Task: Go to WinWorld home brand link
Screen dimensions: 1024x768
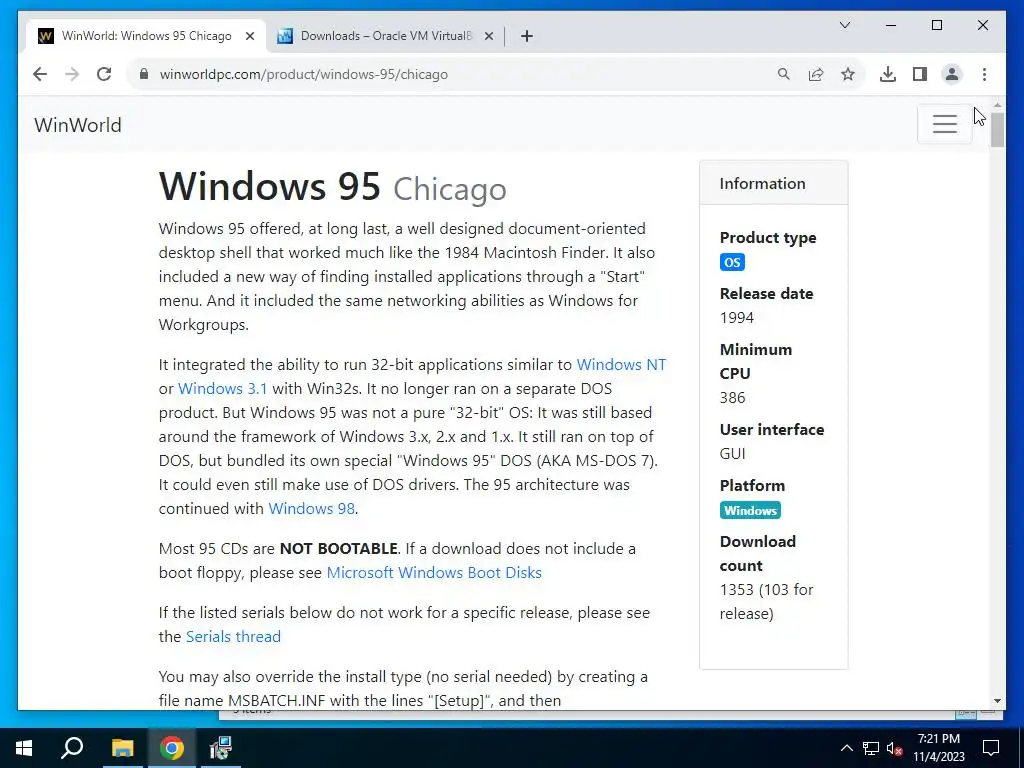Action: pyautogui.click(x=78, y=125)
